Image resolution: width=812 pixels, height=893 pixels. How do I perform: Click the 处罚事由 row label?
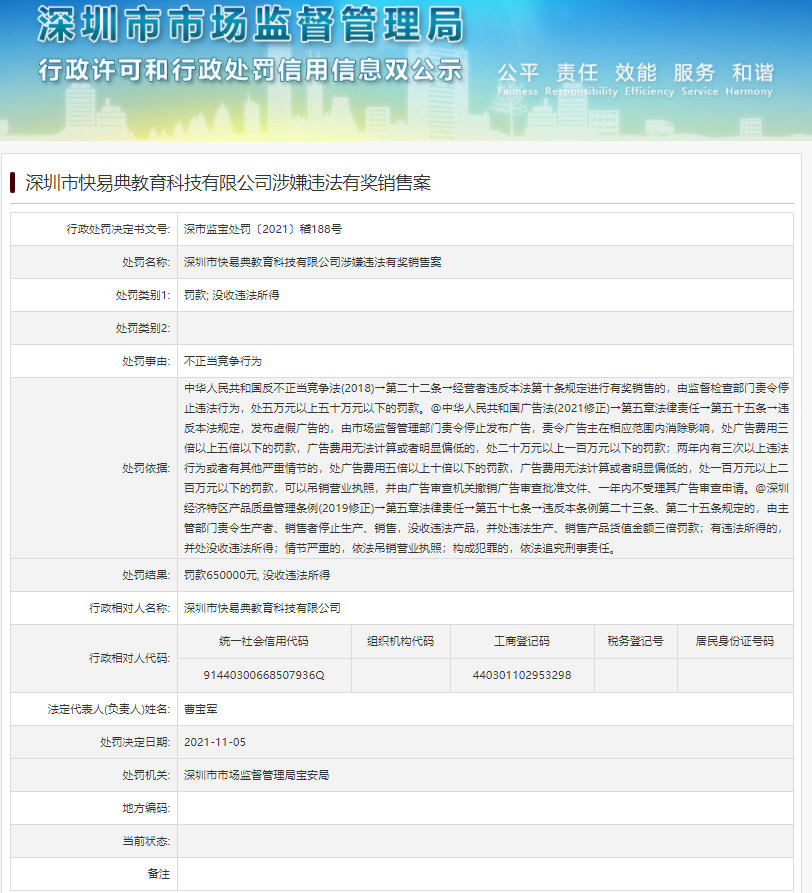[146, 361]
